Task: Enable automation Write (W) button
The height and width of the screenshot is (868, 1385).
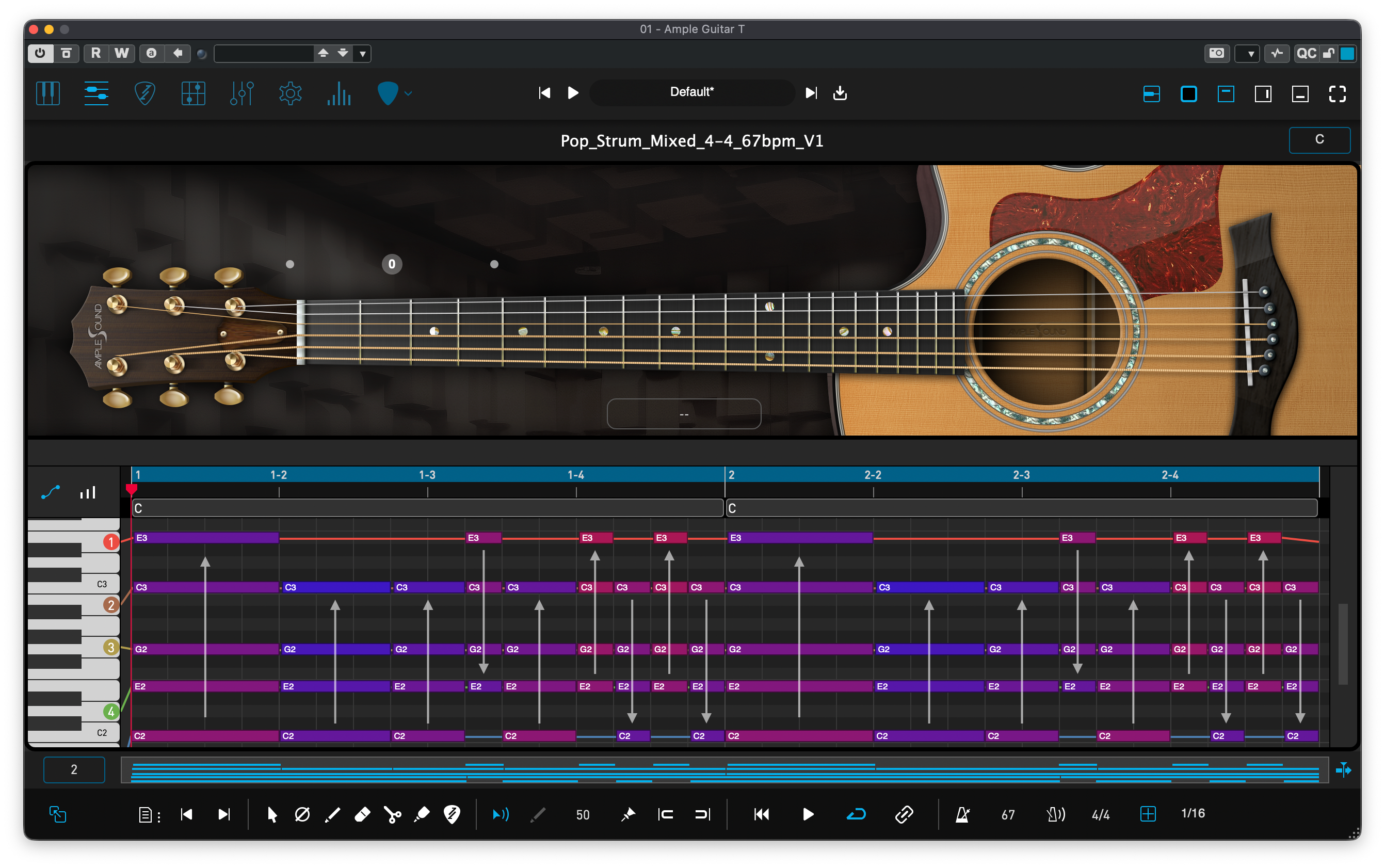Action: [122, 53]
